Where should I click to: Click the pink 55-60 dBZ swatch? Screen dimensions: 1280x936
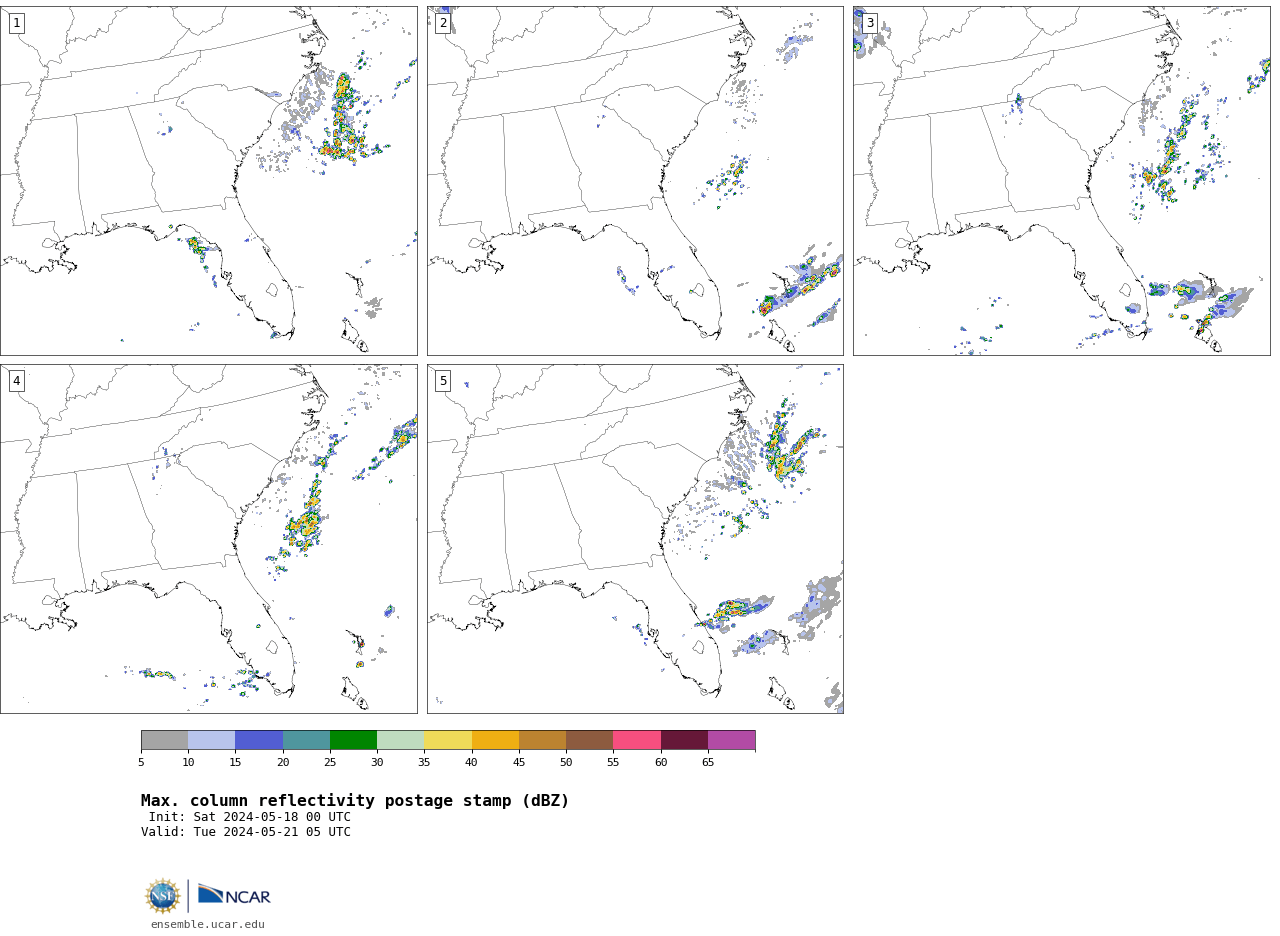click(x=637, y=740)
